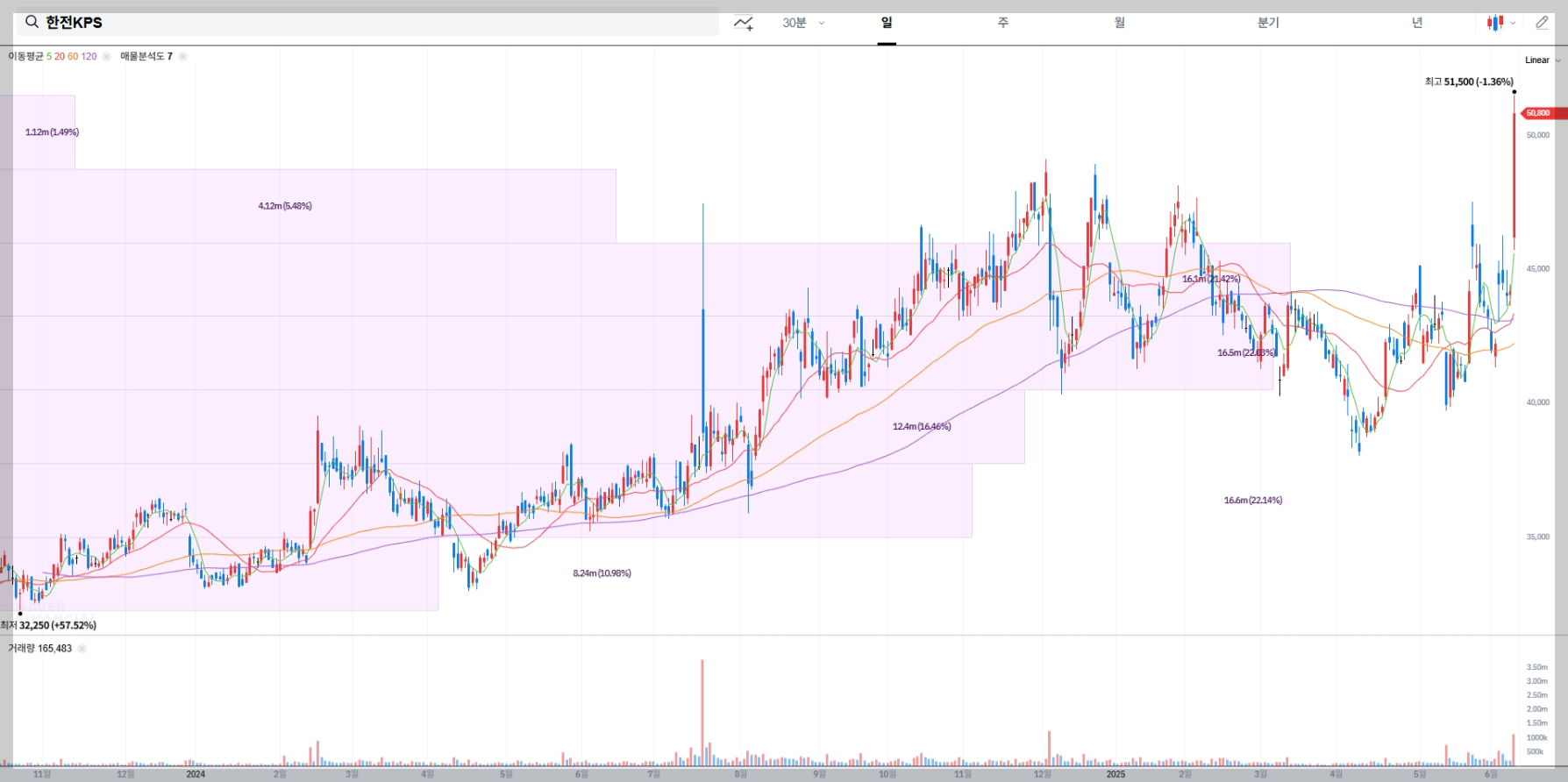Click the 45,000 price axis label
Screen dimensions: 1568x782
coord(1538,269)
